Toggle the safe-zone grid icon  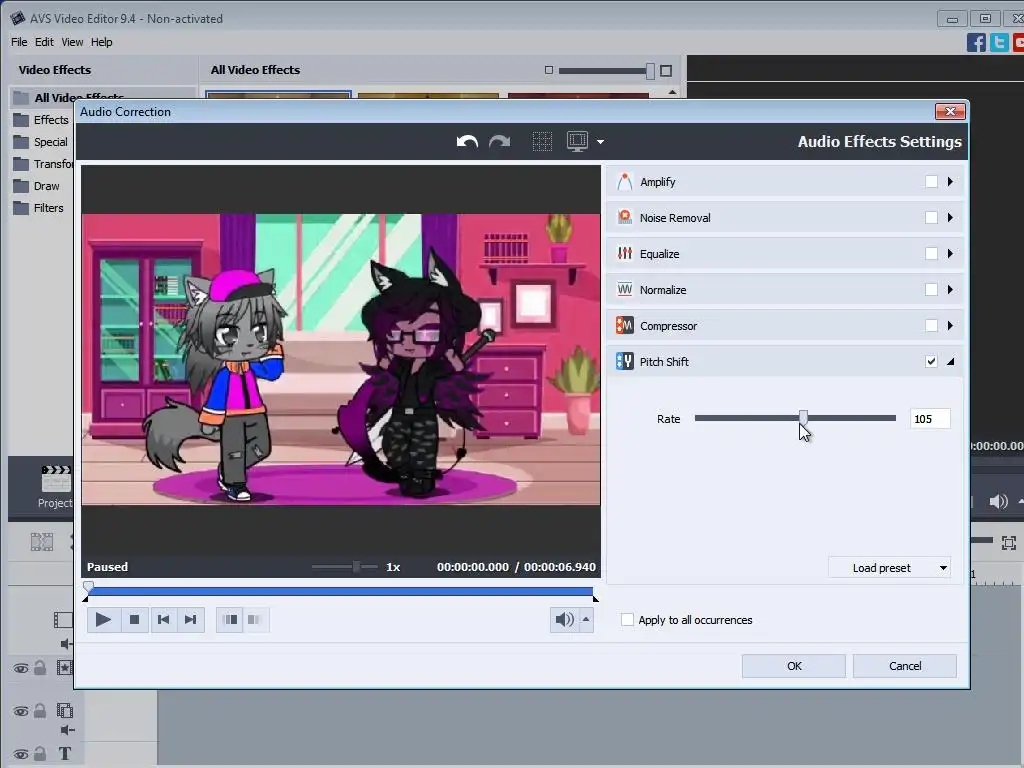tap(542, 141)
